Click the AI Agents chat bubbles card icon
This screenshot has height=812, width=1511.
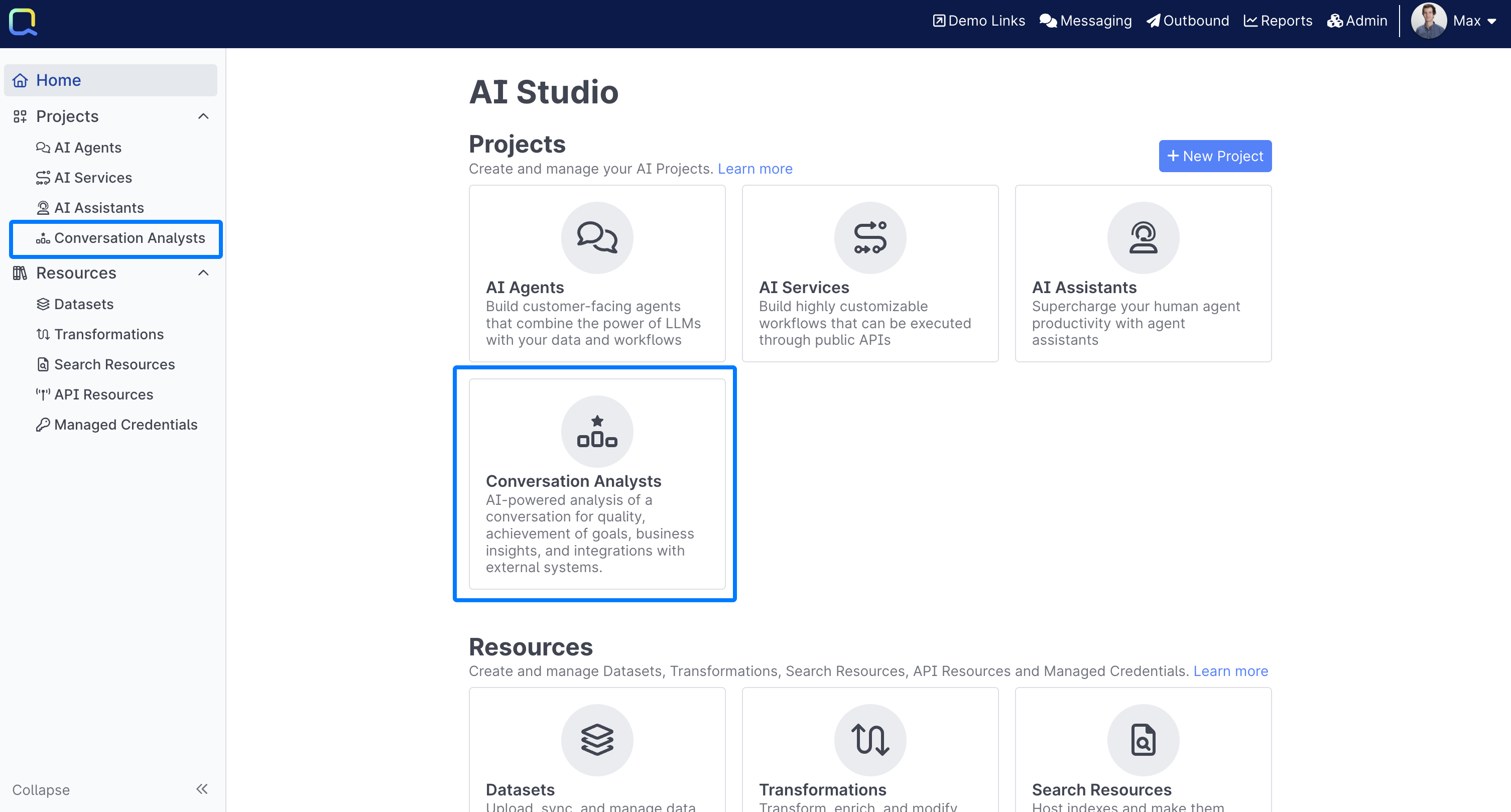click(x=596, y=237)
